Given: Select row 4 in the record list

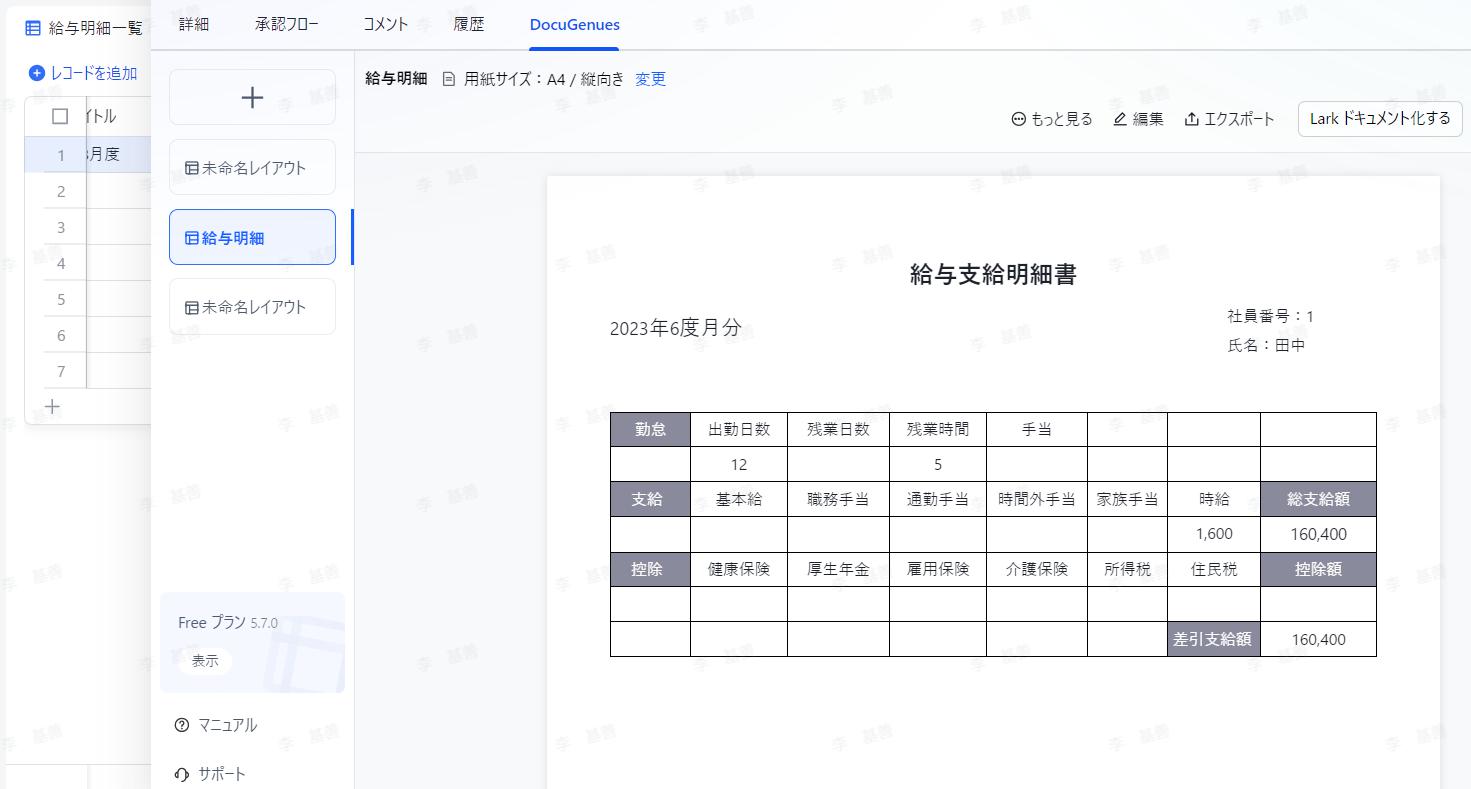Looking at the screenshot, I should [x=87, y=263].
